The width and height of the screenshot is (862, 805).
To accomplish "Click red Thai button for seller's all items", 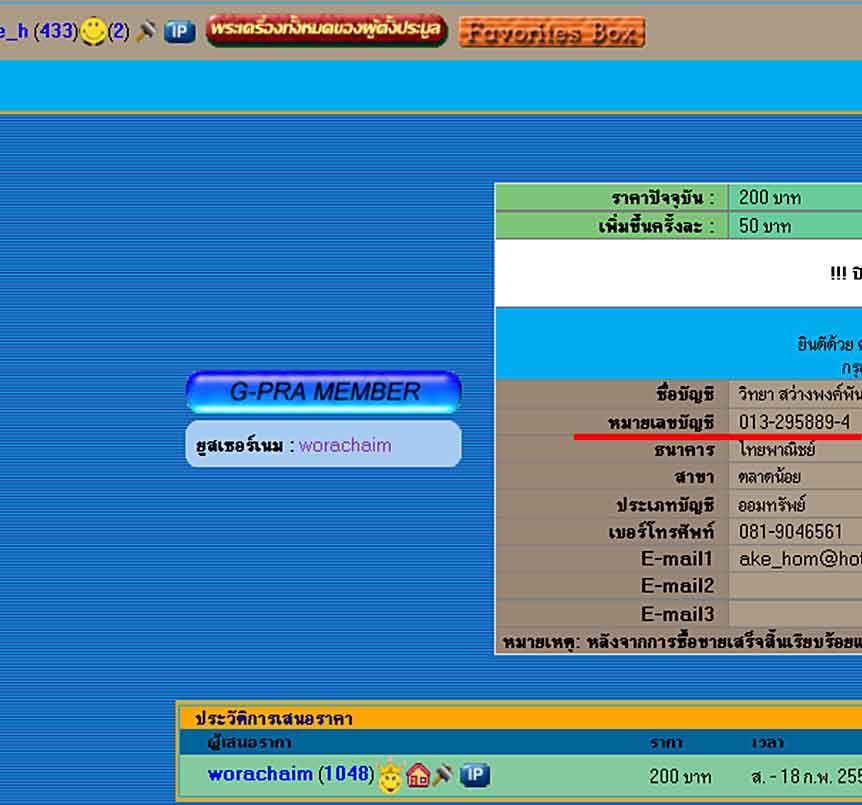I will tap(326, 31).
